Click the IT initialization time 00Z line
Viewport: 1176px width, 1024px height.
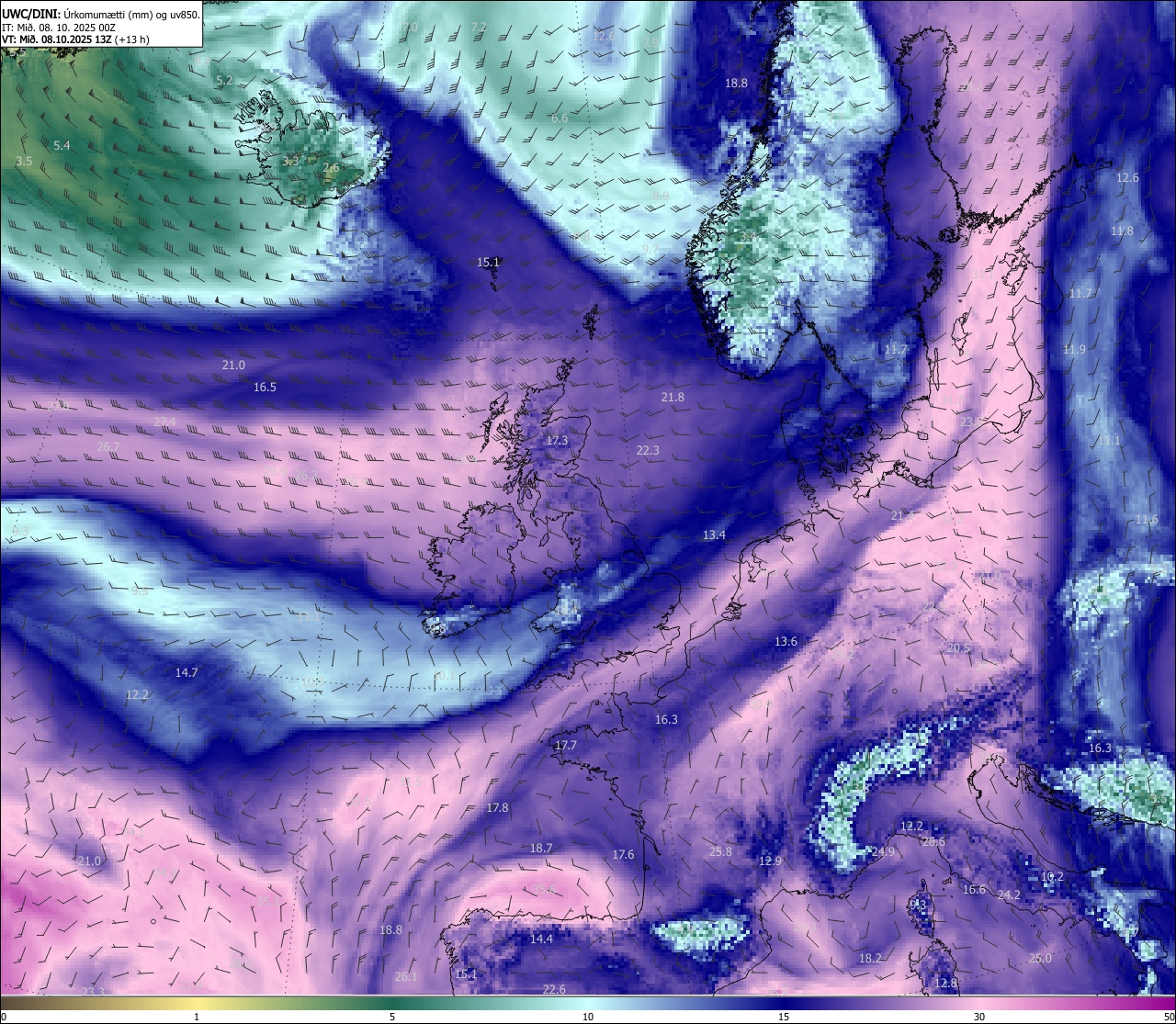coord(59,28)
